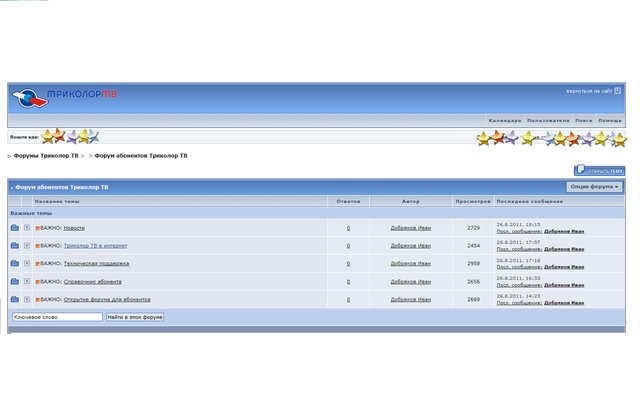The image size is (640, 400).
Task: Click the icon beside вернуться на сайт
Action: [618, 91]
